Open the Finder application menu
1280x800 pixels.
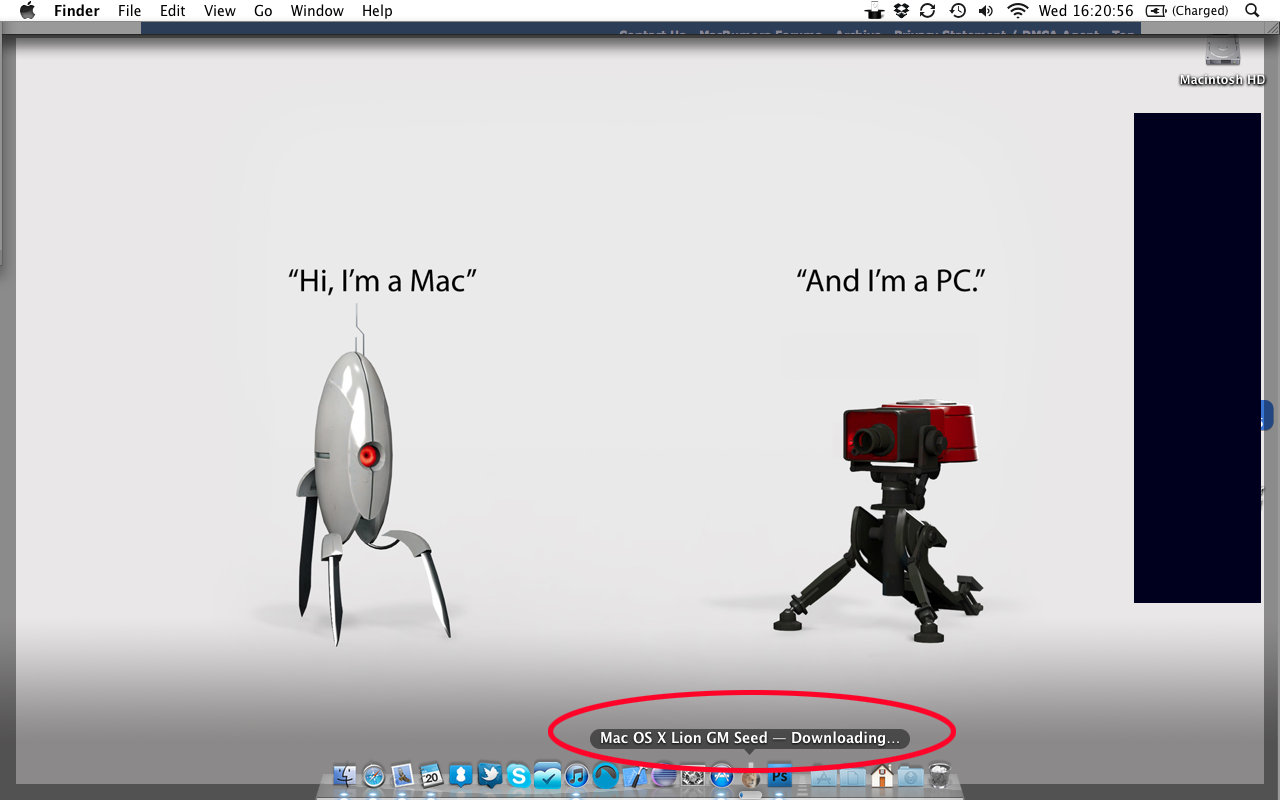coord(75,11)
